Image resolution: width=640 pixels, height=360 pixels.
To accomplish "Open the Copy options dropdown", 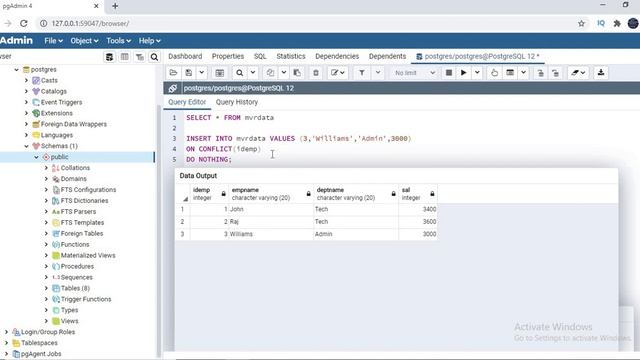I will pos(283,73).
